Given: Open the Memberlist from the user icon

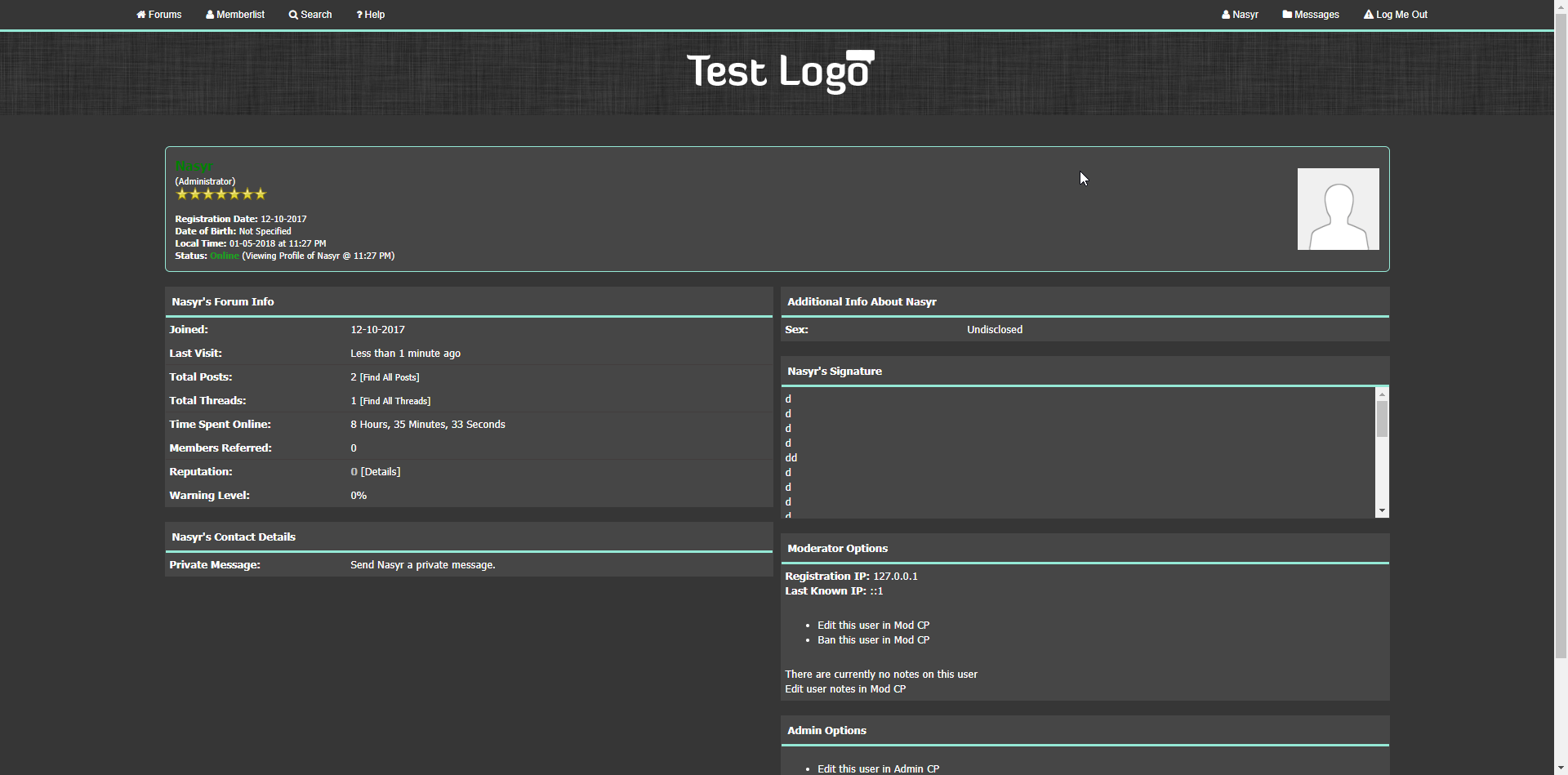Looking at the screenshot, I should (210, 15).
